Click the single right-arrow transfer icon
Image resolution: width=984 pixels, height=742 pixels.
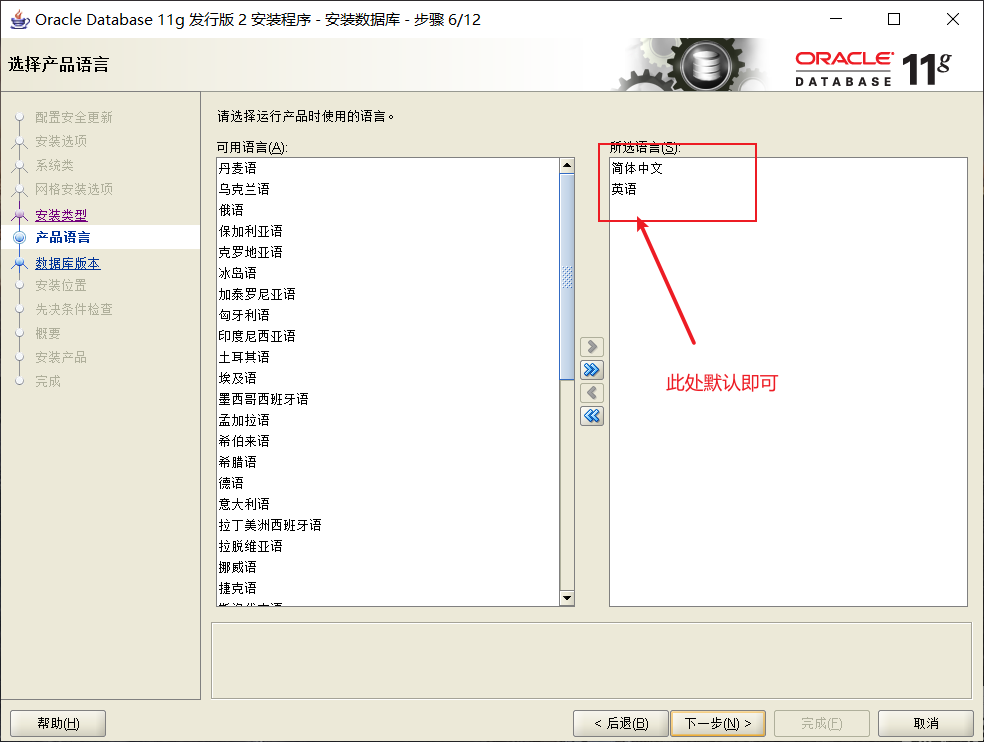click(591, 346)
